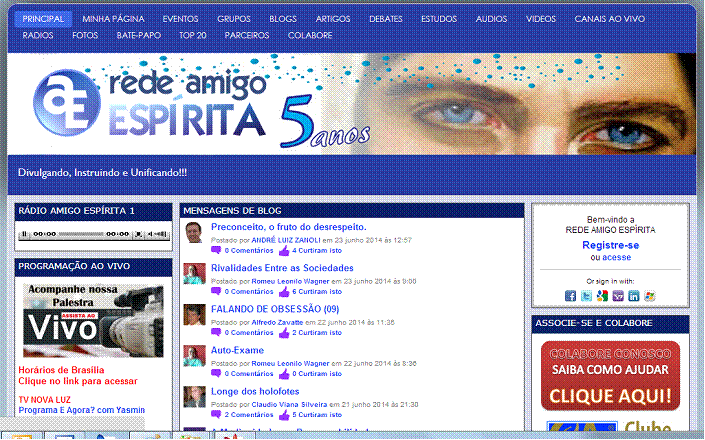Sign in with the Yahoo icon
705x440 pixels.
click(x=618, y=296)
